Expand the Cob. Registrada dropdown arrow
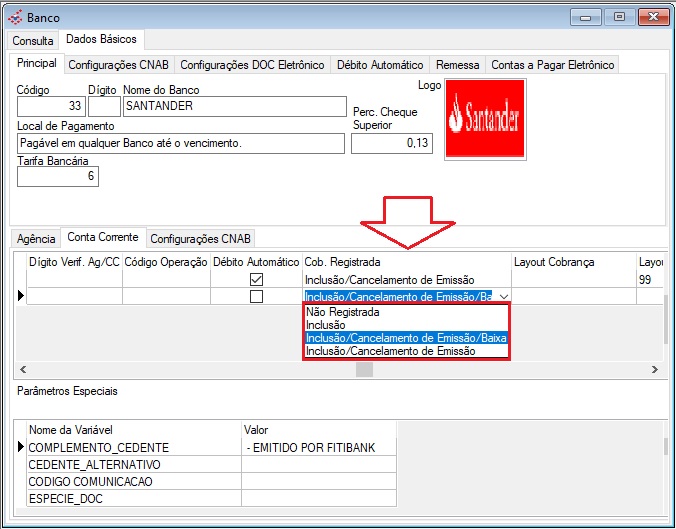 pos(503,297)
